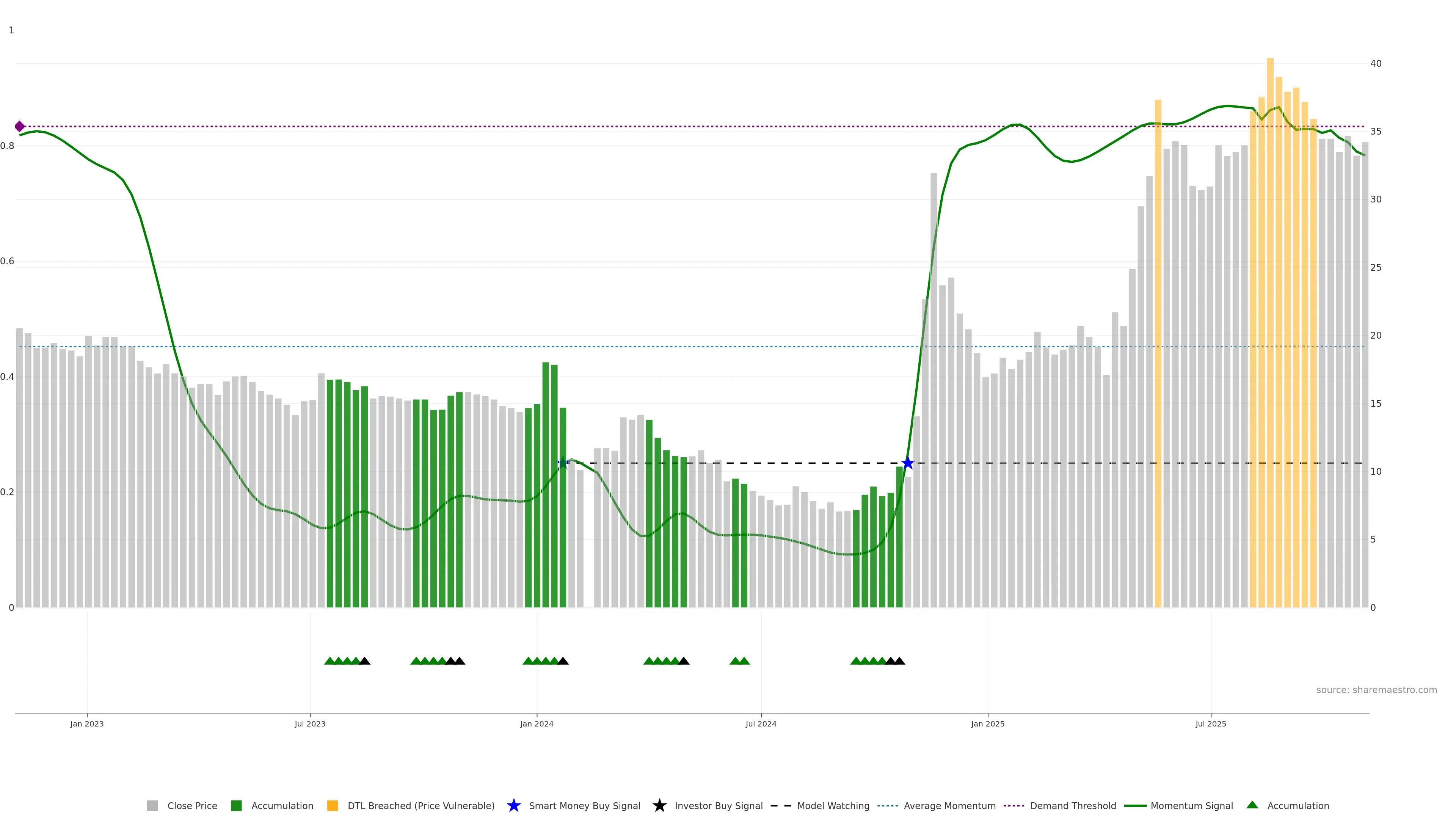
Task: Click the dashed Model Watching line icon in the legend
Action: coord(781,805)
